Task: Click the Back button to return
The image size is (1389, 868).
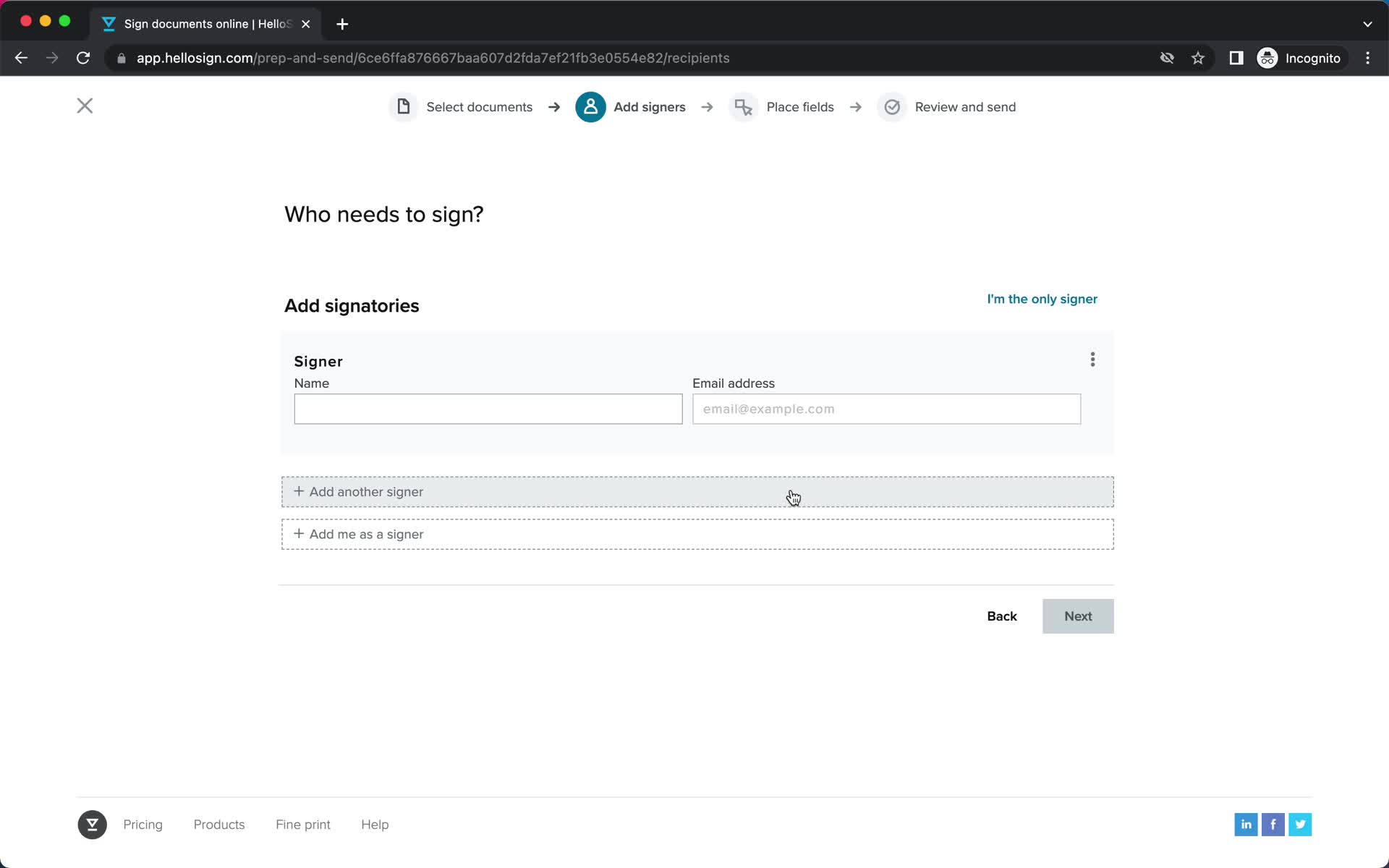Action: [1002, 616]
